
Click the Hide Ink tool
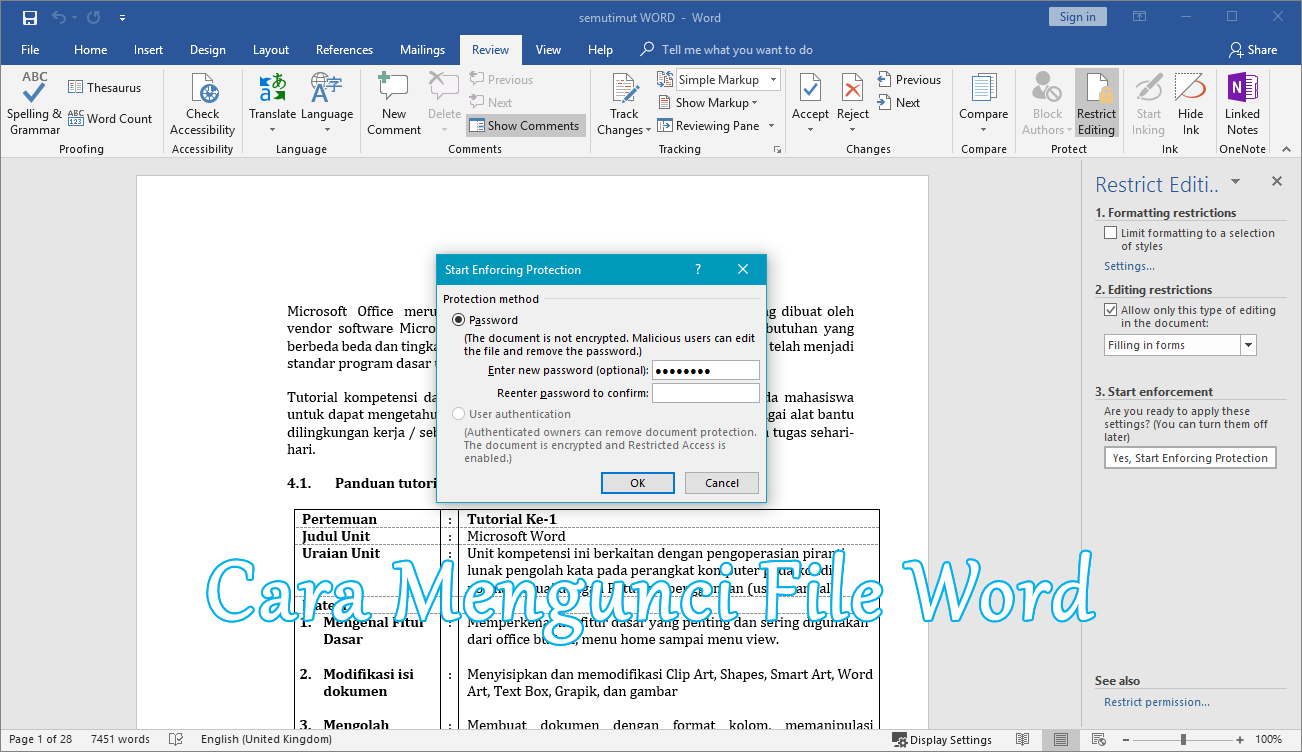(1191, 103)
